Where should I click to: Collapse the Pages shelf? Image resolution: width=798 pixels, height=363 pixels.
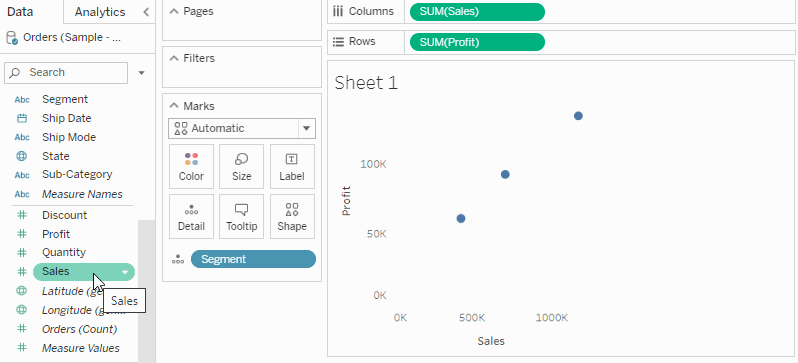click(x=175, y=11)
